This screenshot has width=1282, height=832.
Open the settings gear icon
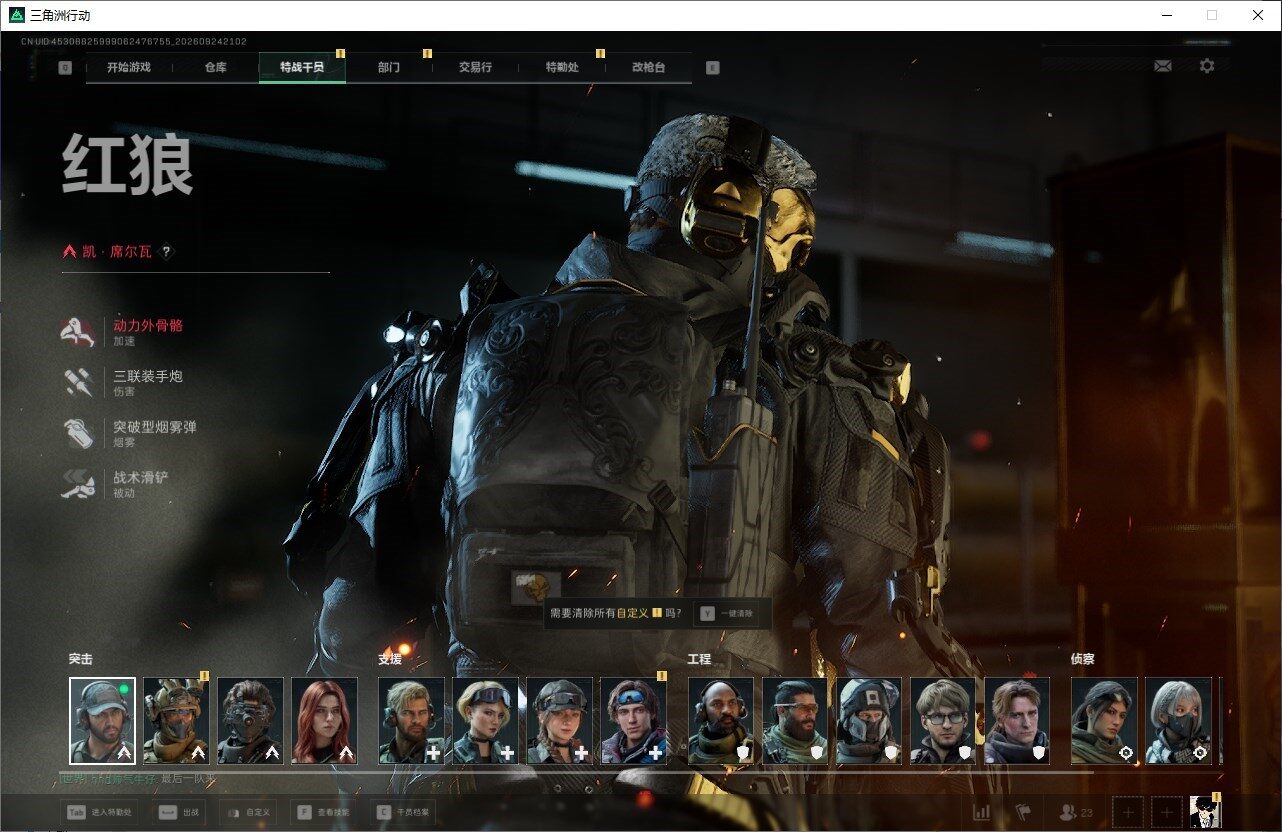[x=1207, y=66]
